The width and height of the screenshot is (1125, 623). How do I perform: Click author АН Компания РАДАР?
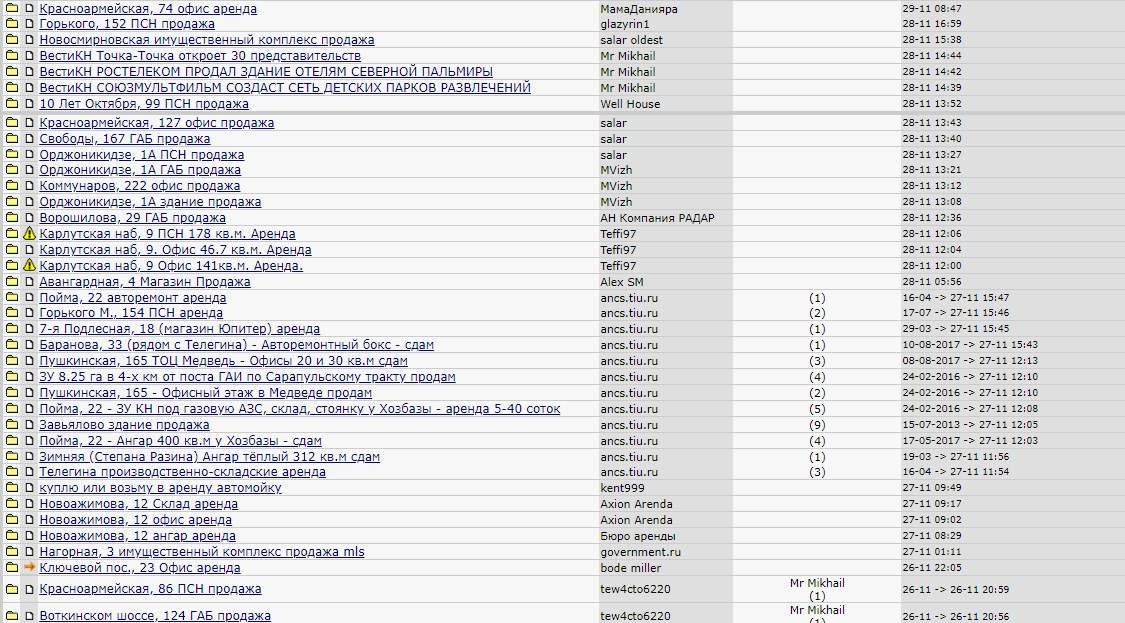point(657,217)
